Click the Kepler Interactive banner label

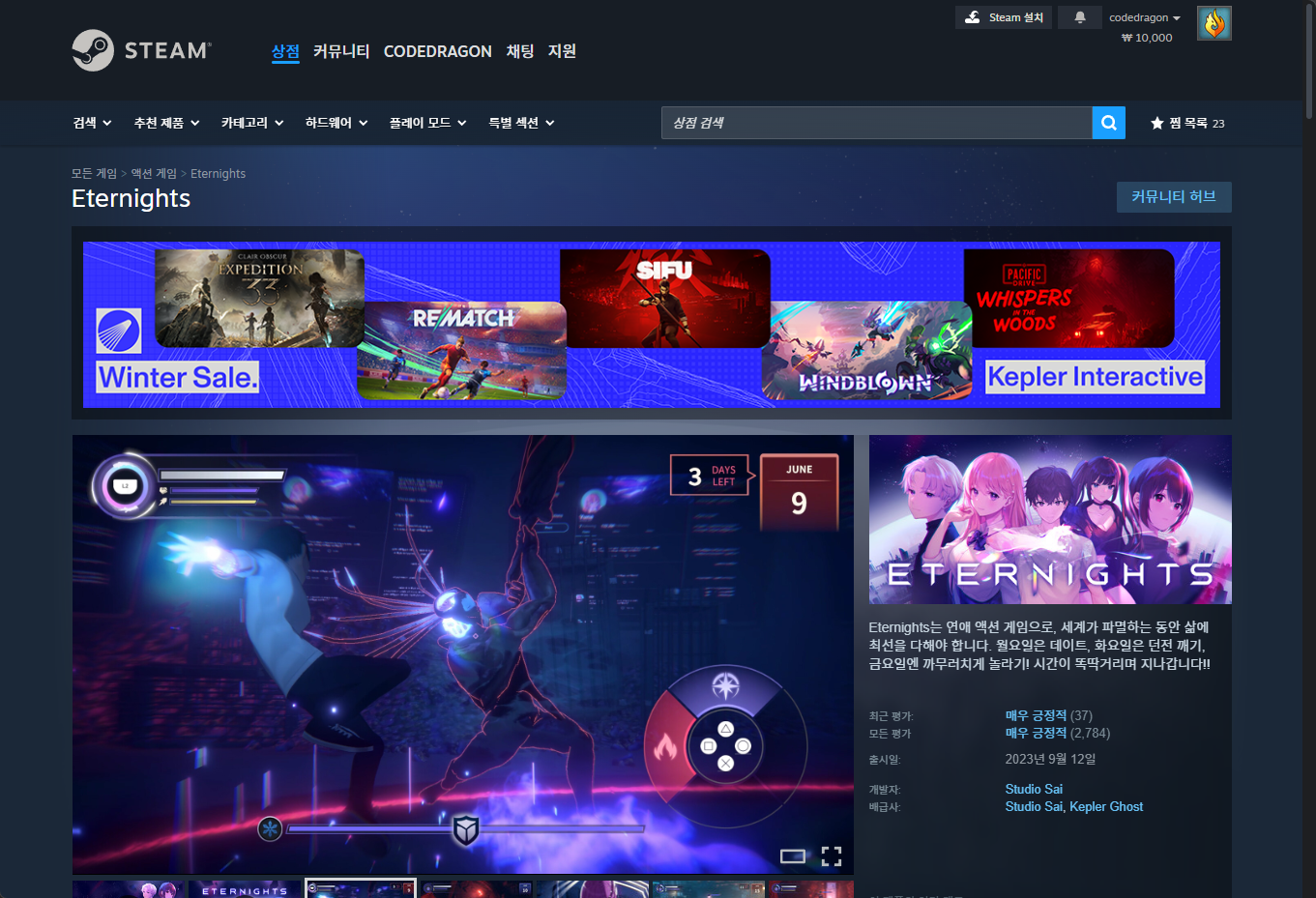1095,377
